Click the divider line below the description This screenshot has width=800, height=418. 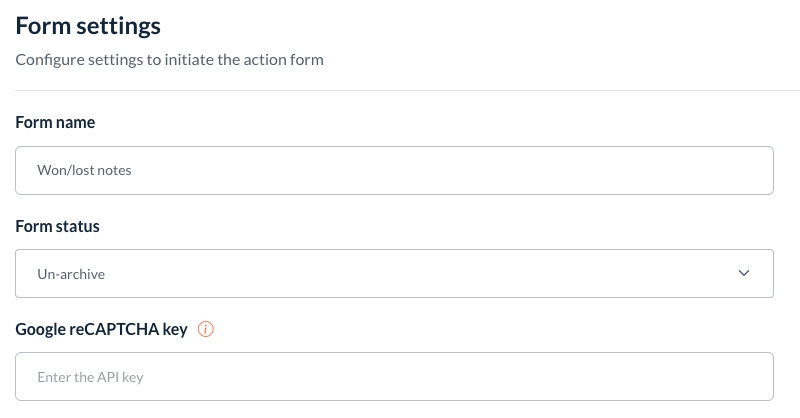(400, 91)
